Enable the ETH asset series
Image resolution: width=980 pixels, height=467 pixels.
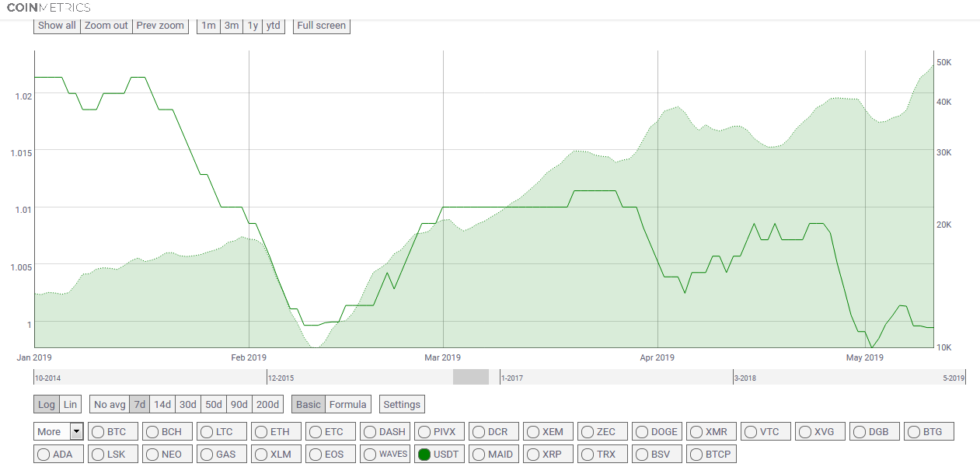pyautogui.click(x=274, y=432)
